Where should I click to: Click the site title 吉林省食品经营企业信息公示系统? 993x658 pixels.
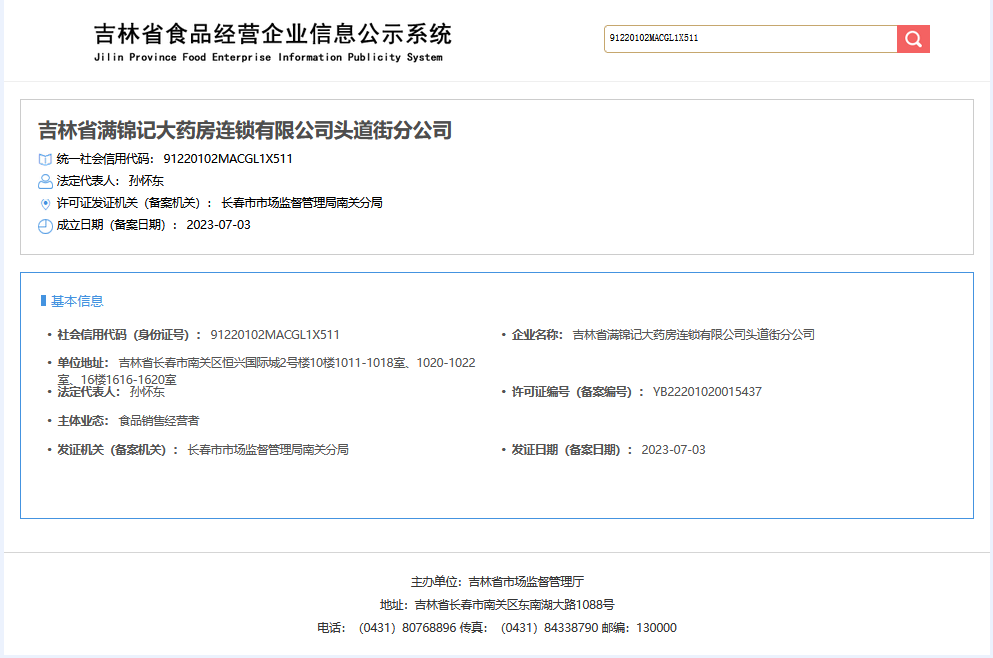(x=272, y=34)
